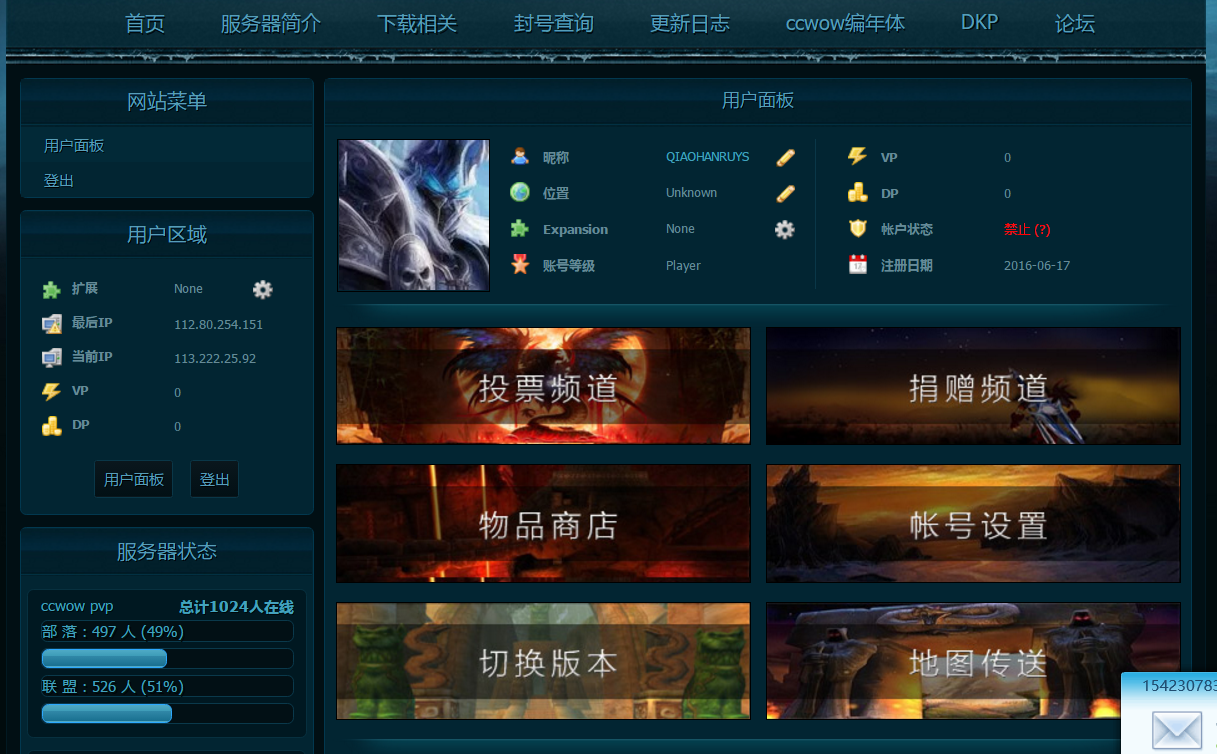The height and width of the screenshot is (754, 1217).
Task: Click the envelope icon in the QQ chat widget
Action: (1178, 731)
